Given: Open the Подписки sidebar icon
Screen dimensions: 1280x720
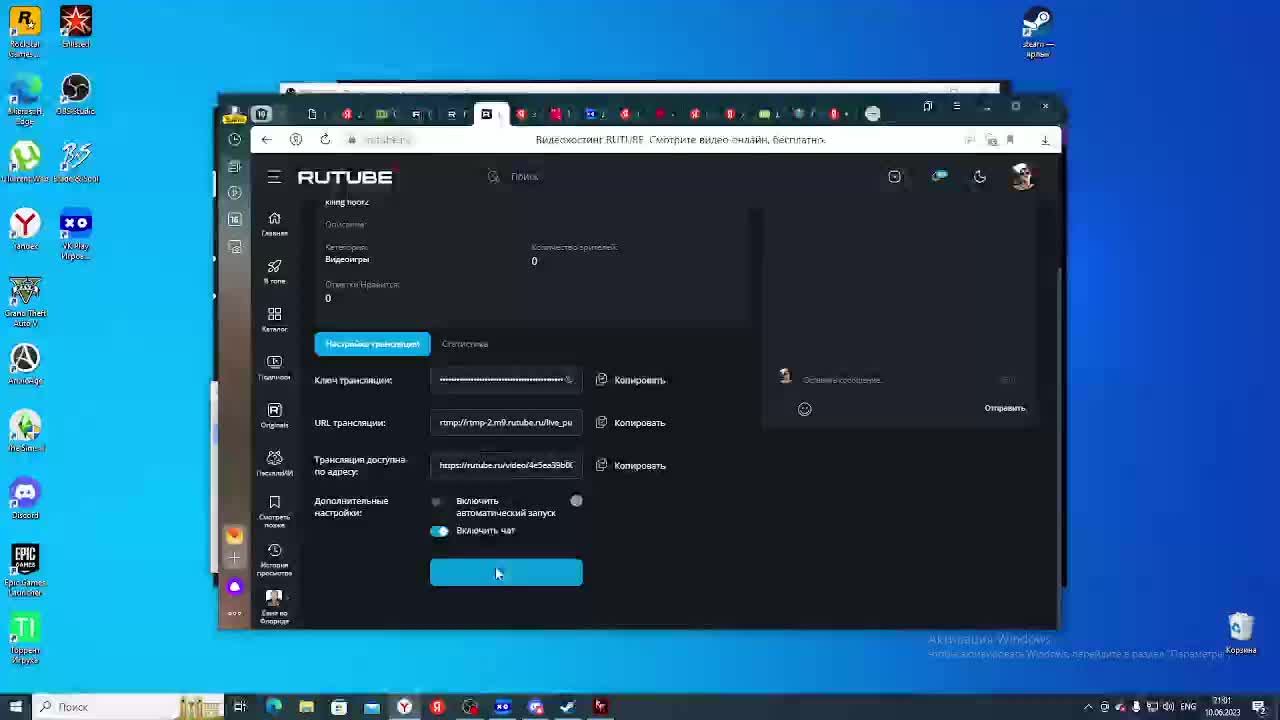Looking at the screenshot, I should pos(274,367).
